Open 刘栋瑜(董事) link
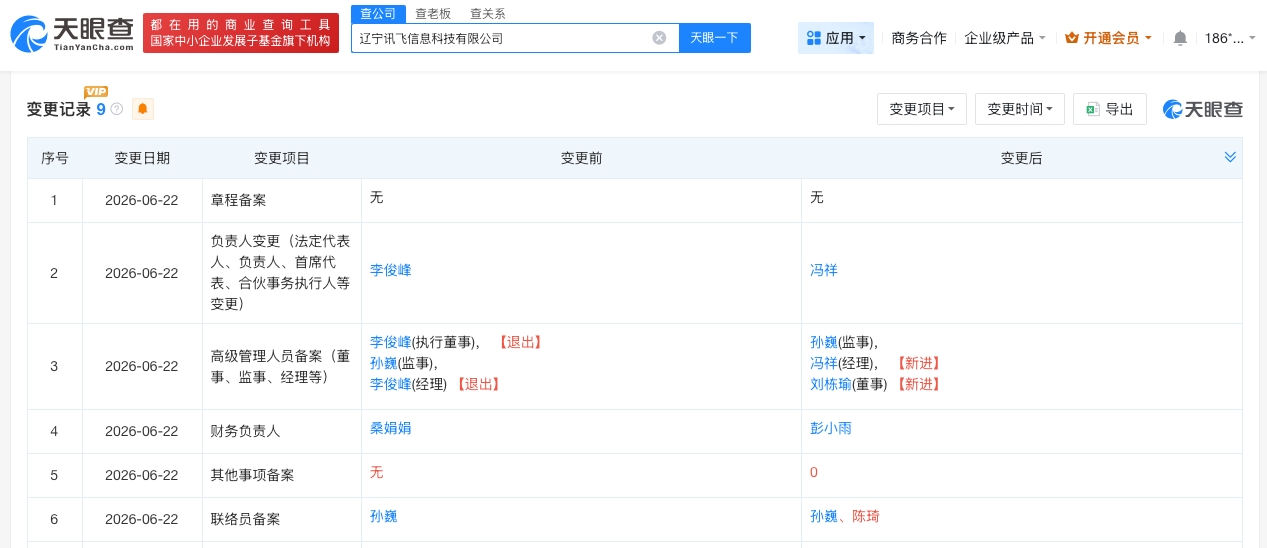The width and height of the screenshot is (1267, 548). click(x=831, y=384)
